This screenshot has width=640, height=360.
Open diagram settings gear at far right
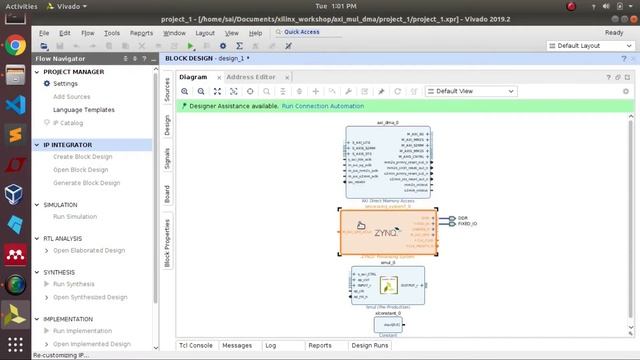(626, 91)
